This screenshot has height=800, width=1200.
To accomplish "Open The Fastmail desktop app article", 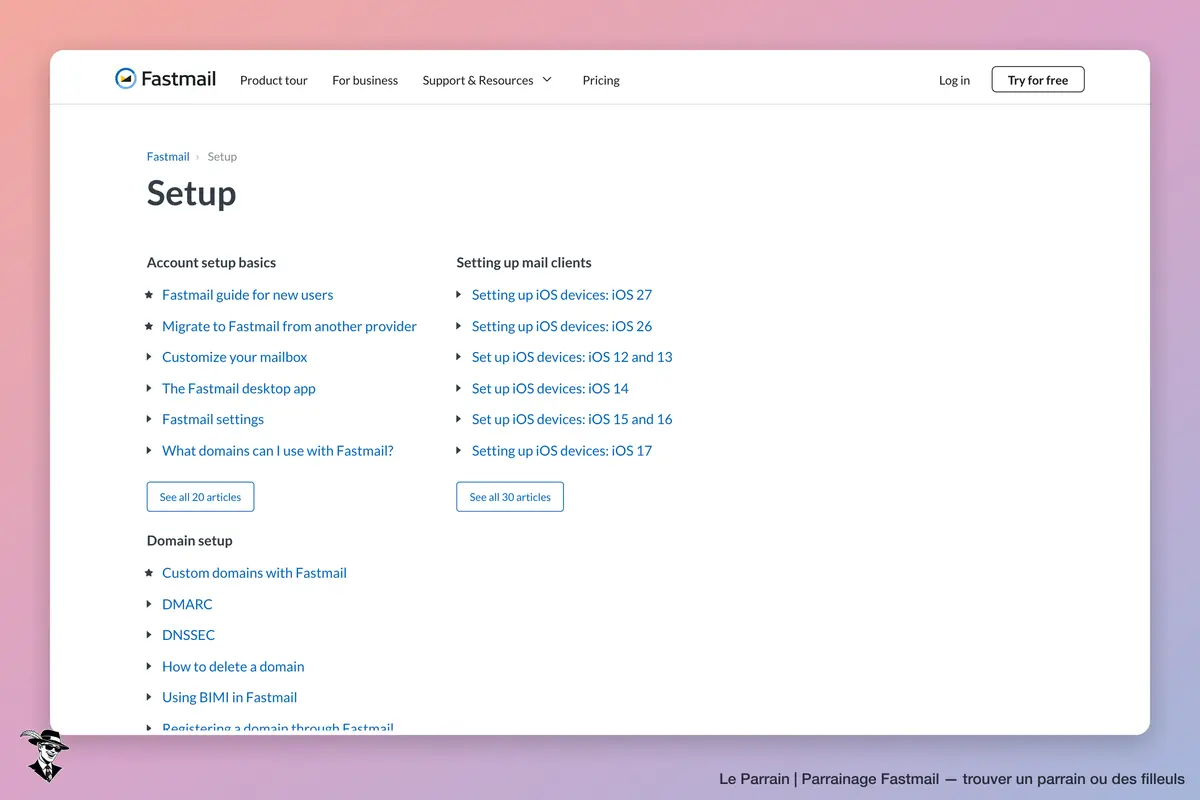I will coord(238,388).
